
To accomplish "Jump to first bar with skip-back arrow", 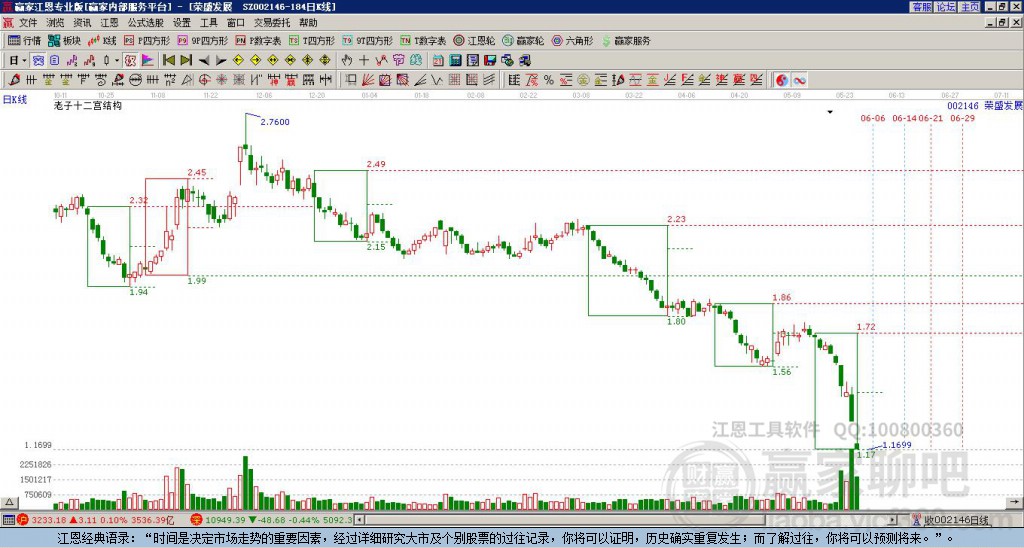I will [x=168, y=61].
